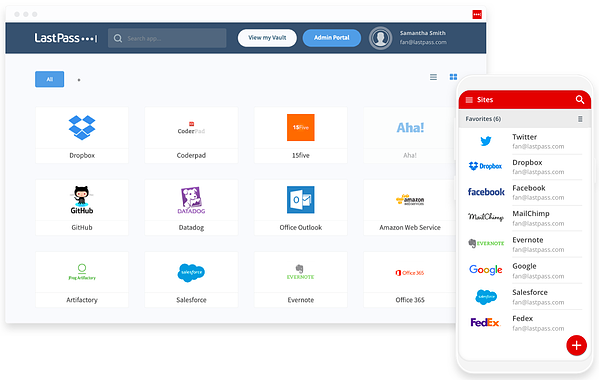Image resolution: width=599 pixels, height=380 pixels.
Task: Open Samantha Smith's profile avatar
Action: pos(380,38)
